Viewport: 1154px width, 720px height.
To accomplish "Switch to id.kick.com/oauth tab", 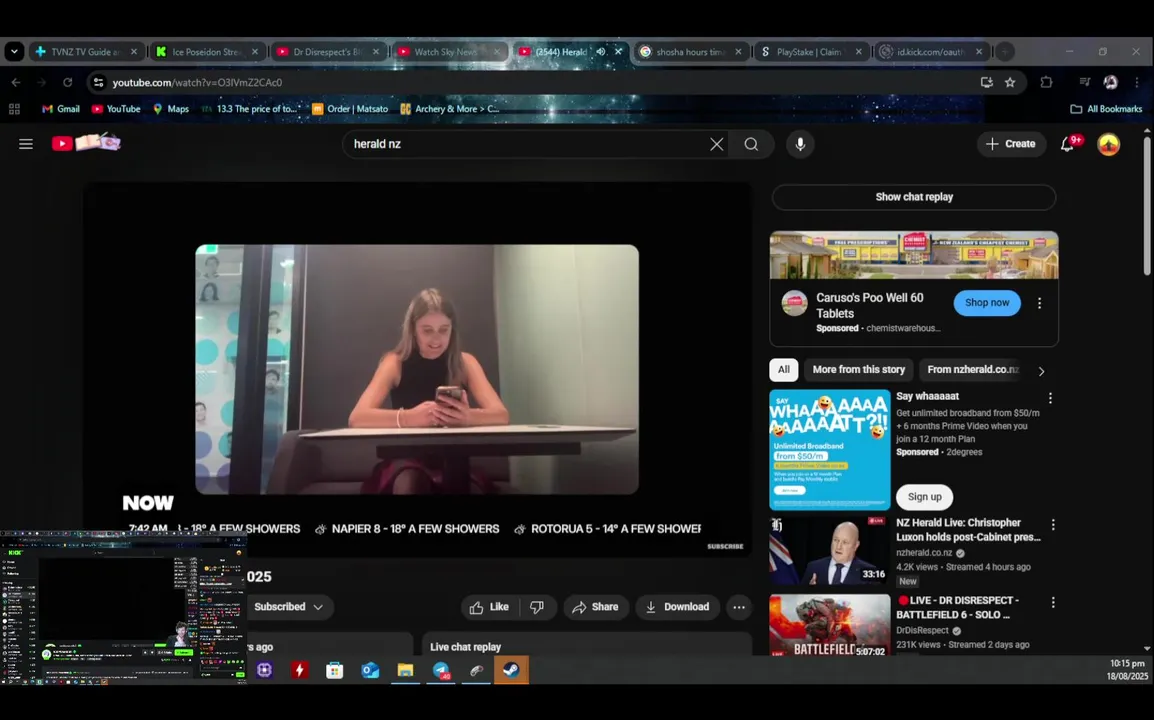I will [932, 52].
